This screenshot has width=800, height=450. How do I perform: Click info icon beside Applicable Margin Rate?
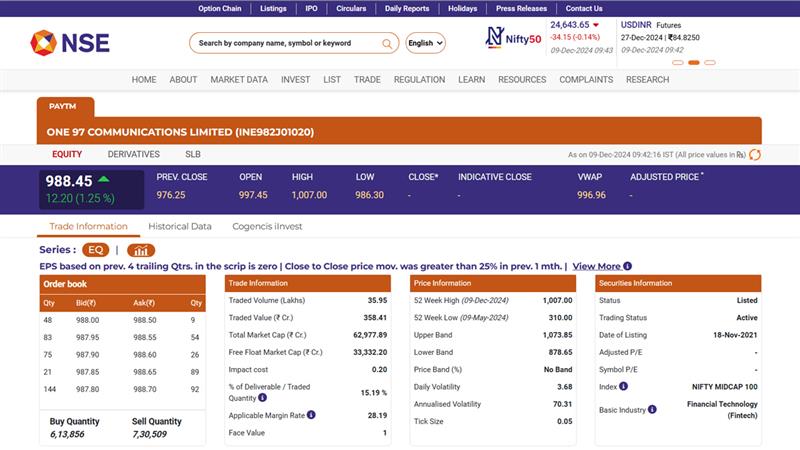[x=311, y=414]
